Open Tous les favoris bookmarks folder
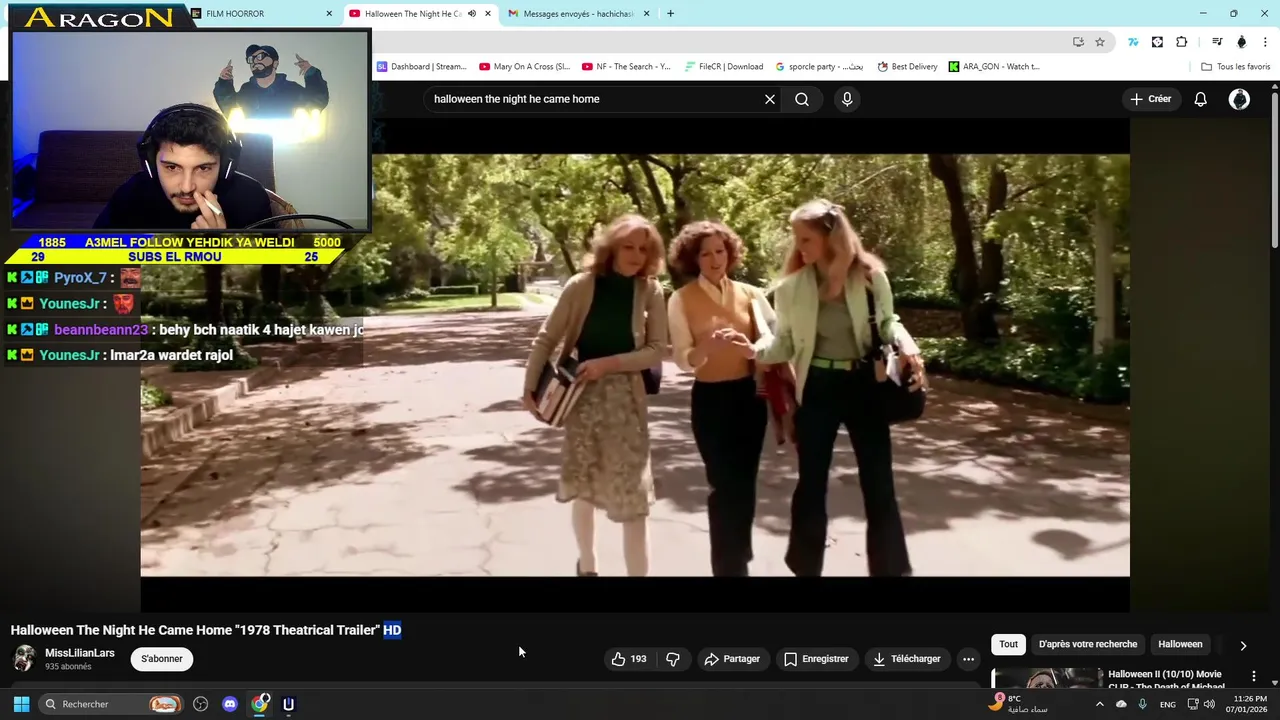 click(1236, 67)
